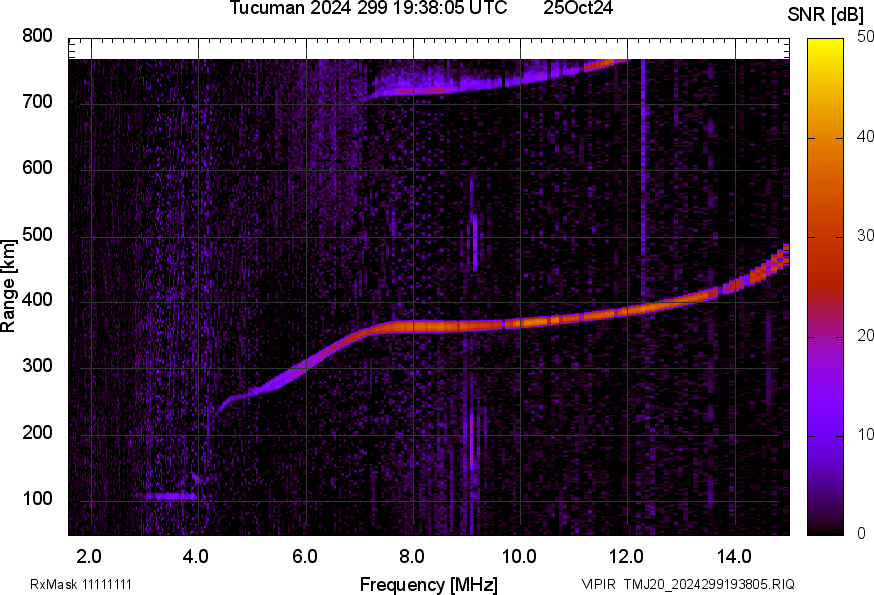Click the 50 label on the SNR colorbar

pyautogui.click(x=865, y=37)
